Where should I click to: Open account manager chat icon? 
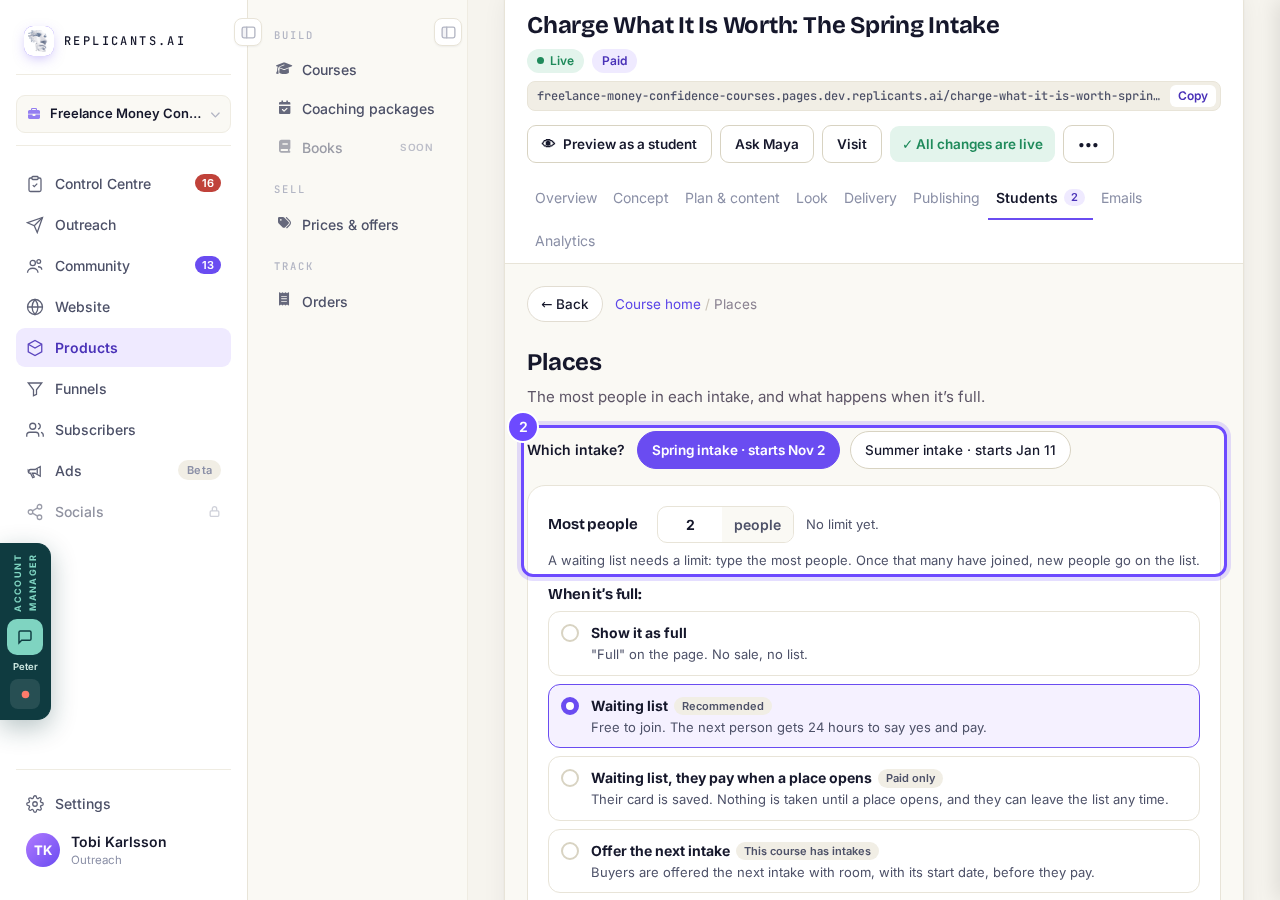[x=25, y=637]
